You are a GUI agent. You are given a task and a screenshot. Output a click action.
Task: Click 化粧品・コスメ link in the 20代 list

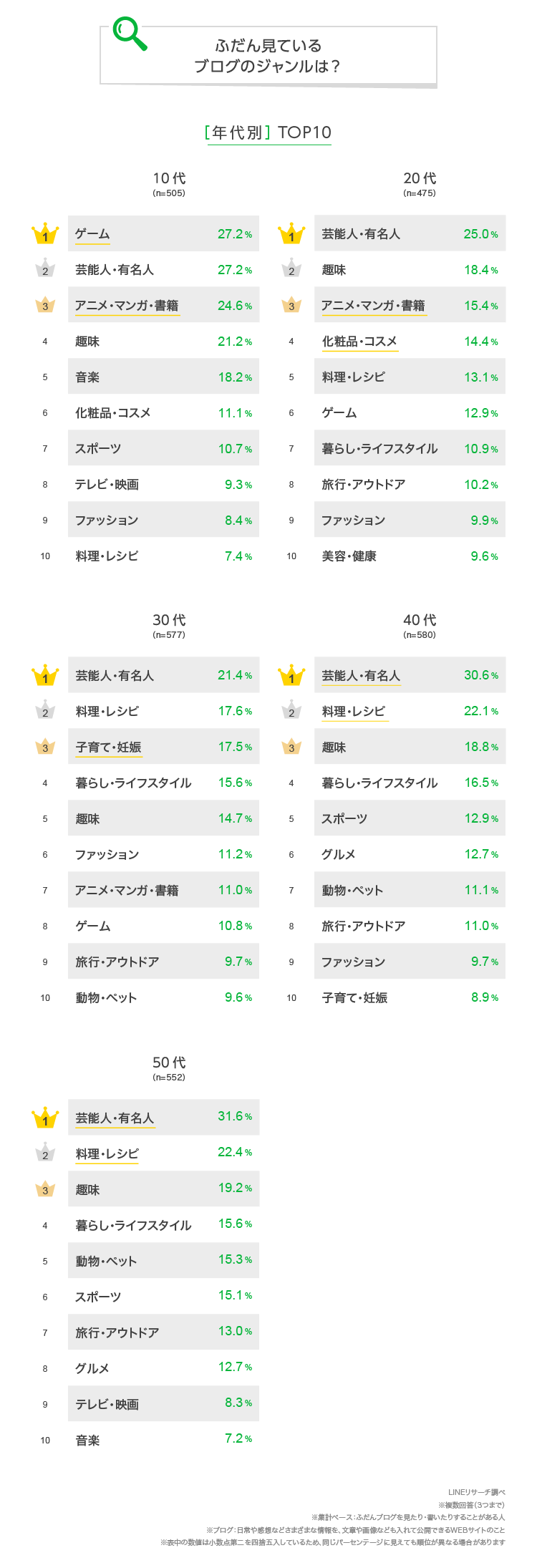359,342
